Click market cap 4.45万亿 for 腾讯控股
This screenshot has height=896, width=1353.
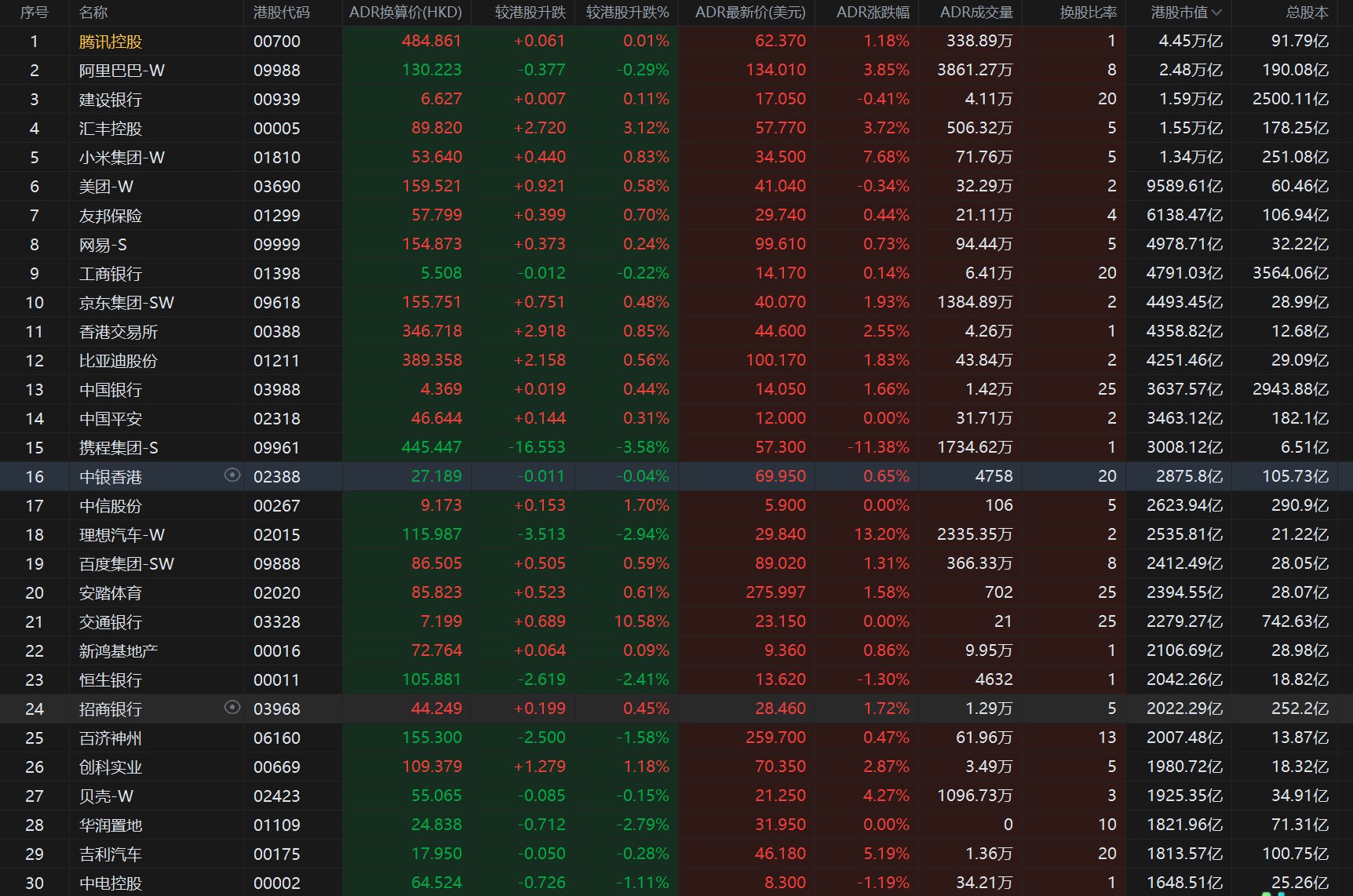click(1191, 41)
